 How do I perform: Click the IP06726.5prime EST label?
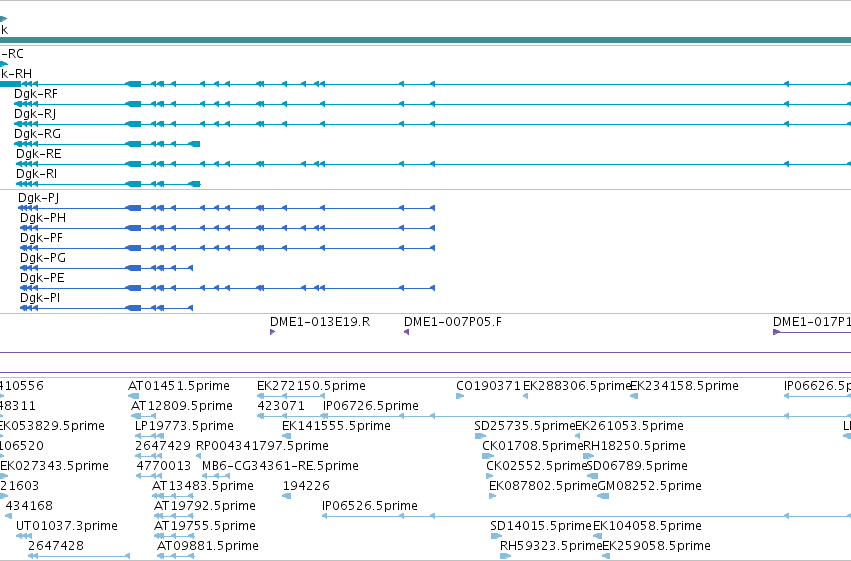371,406
